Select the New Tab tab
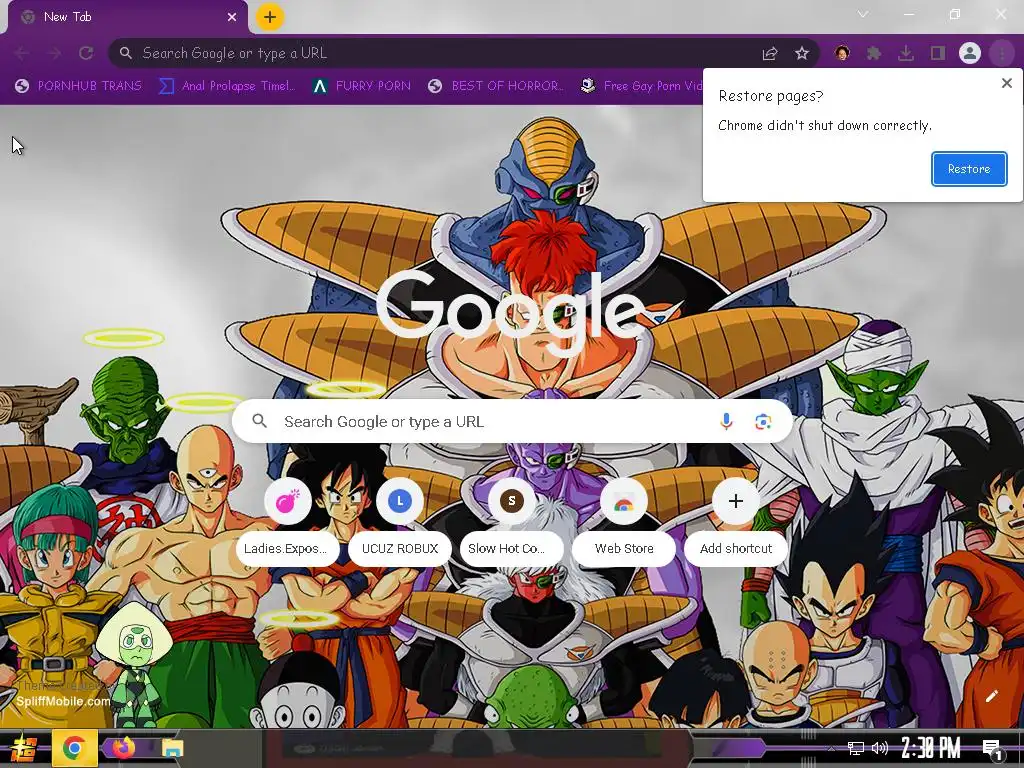Viewport: 1024px width, 768px height. [128, 17]
